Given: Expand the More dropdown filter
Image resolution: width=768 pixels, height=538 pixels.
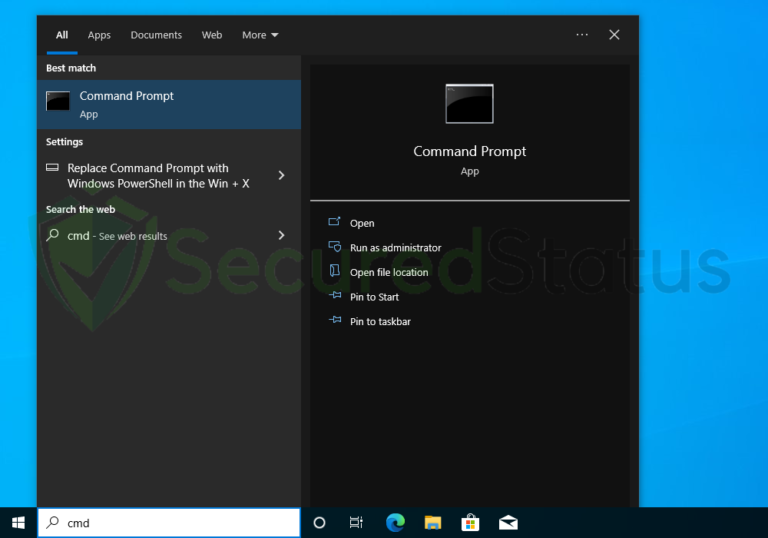Looking at the screenshot, I should [x=260, y=35].
